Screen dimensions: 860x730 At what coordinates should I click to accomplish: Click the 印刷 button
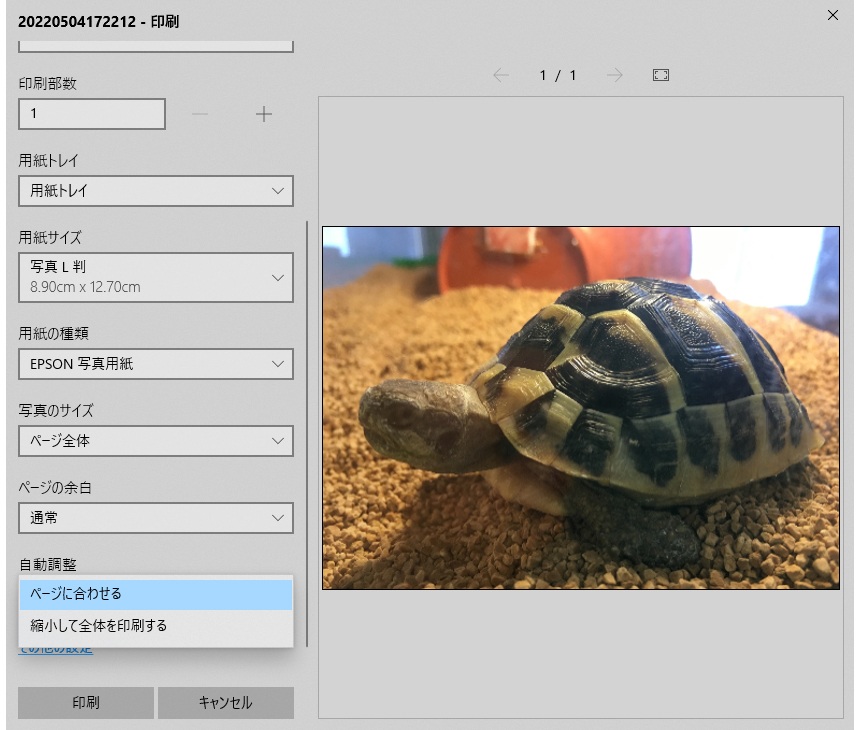point(86,703)
